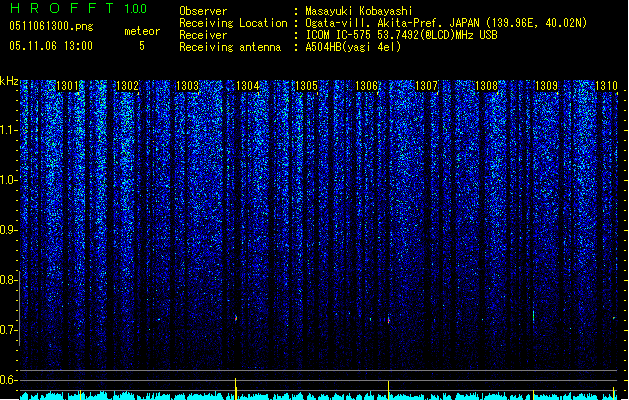629x400 pixels.
Task: Click the 1308 time marker
Action: coord(486,86)
